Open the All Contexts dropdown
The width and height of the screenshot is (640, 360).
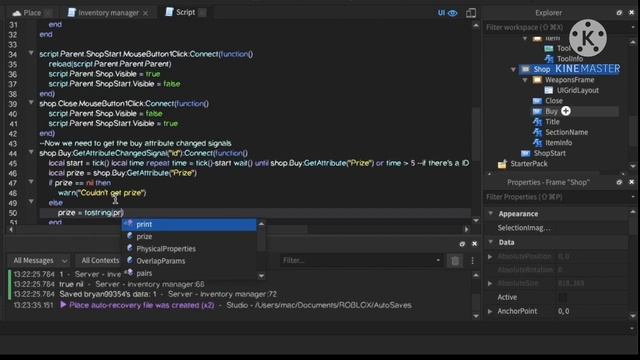click(x=100, y=260)
